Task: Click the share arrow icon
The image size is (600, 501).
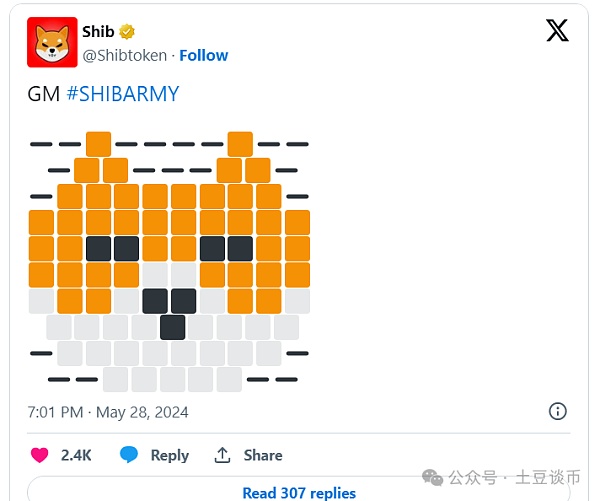Action: pyautogui.click(x=223, y=455)
